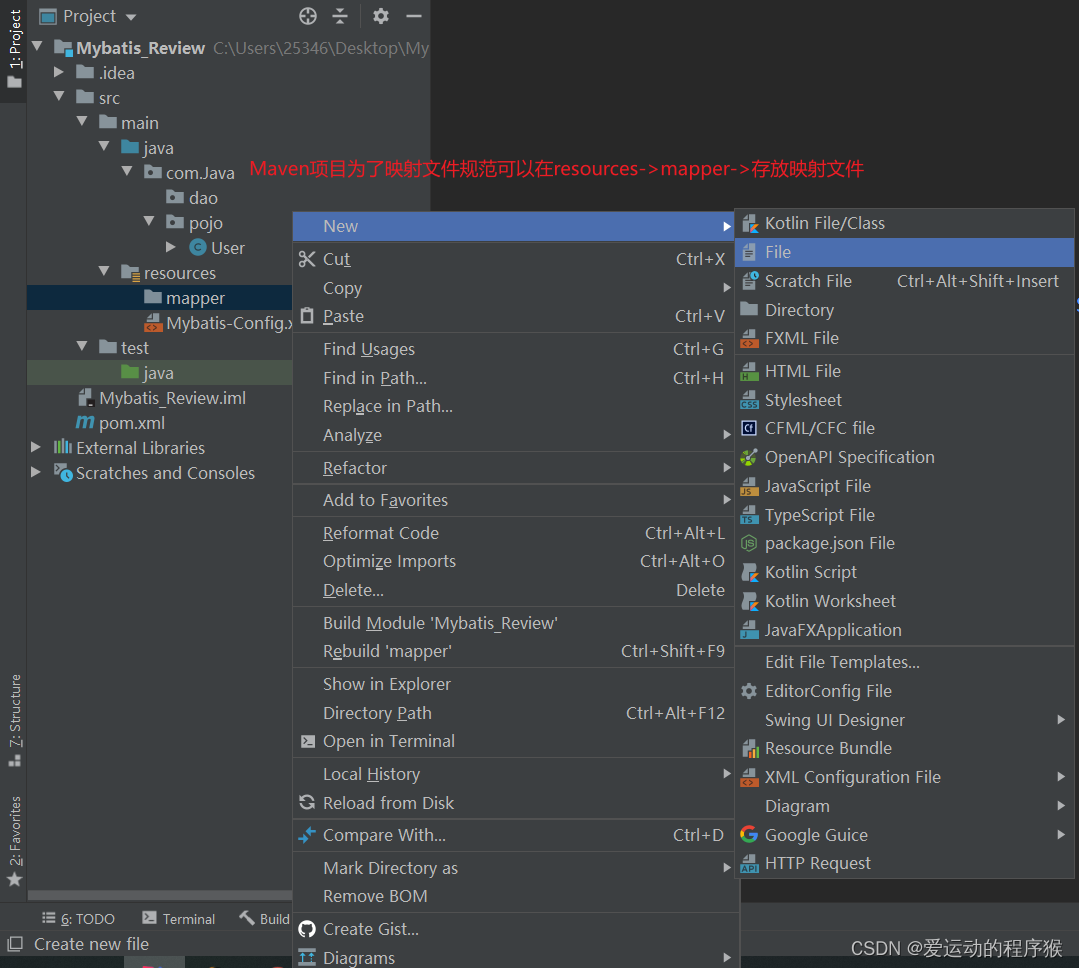Open the Project view dropdown
The width and height of the screenshot is (1079, 968).
tap(131, 17)
